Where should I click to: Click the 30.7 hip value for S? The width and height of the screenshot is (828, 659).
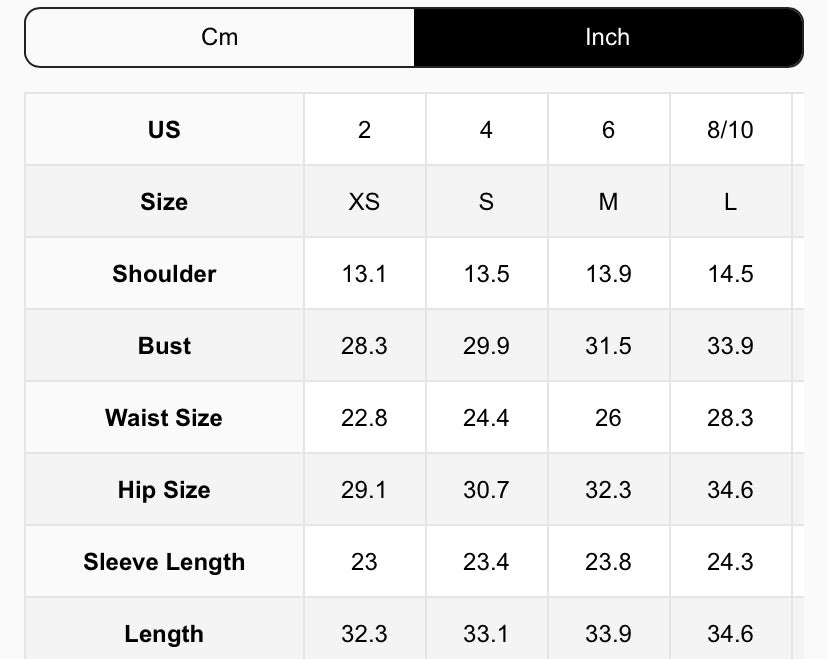coord(486,490)
